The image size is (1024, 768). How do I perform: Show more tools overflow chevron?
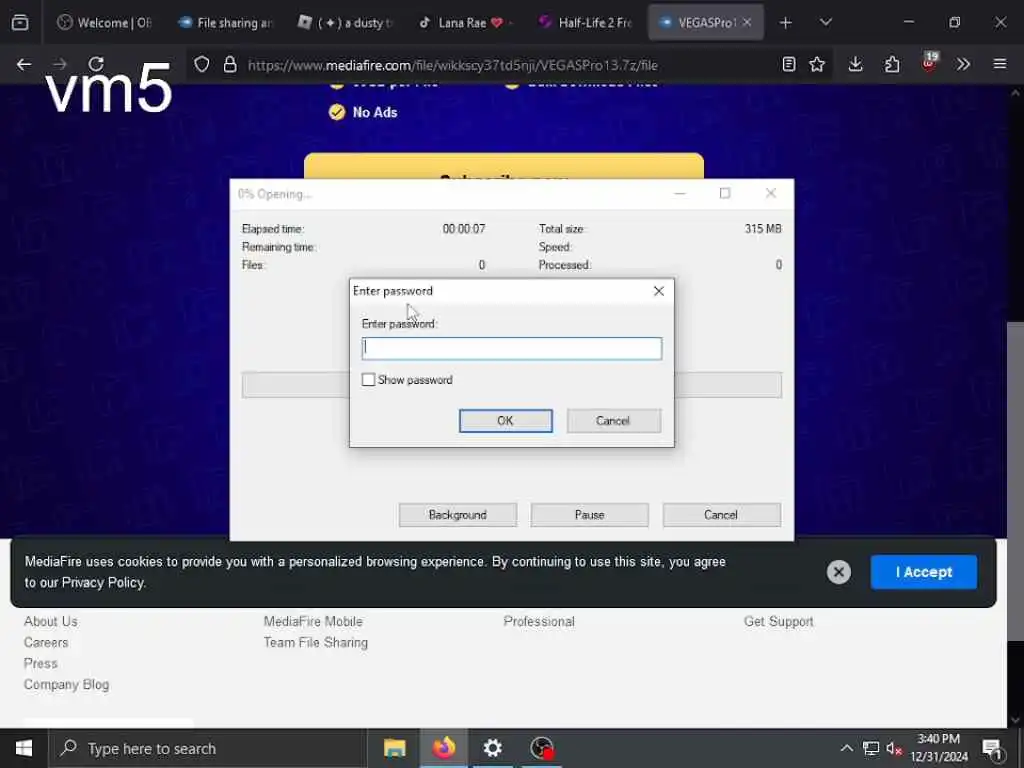(x=963, y=64)
